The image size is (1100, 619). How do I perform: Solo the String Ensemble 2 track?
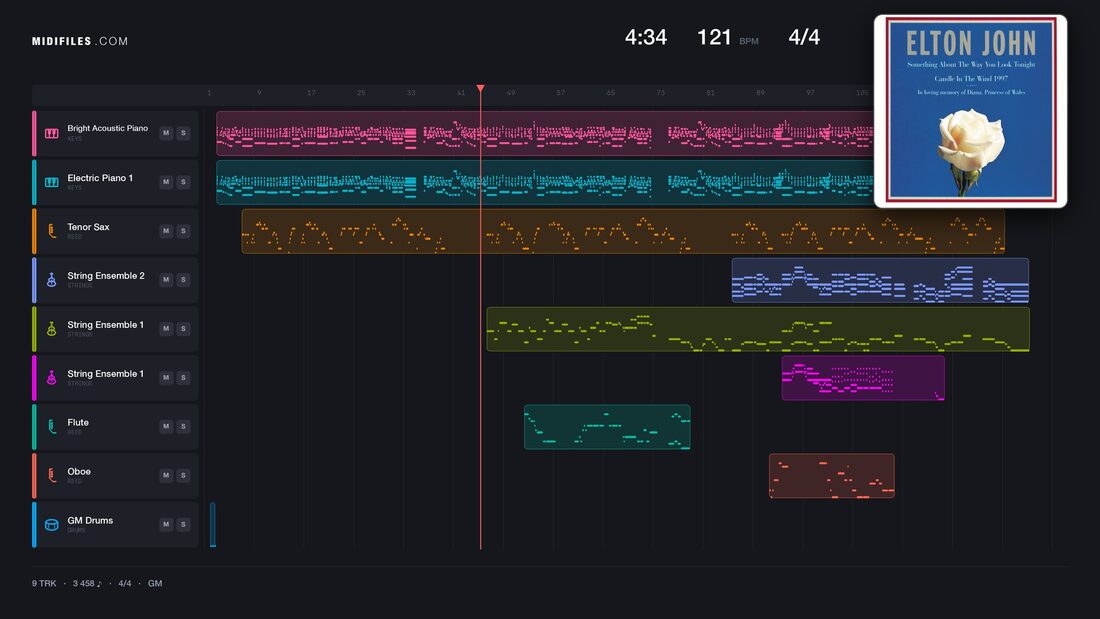[x=183, y=279]
